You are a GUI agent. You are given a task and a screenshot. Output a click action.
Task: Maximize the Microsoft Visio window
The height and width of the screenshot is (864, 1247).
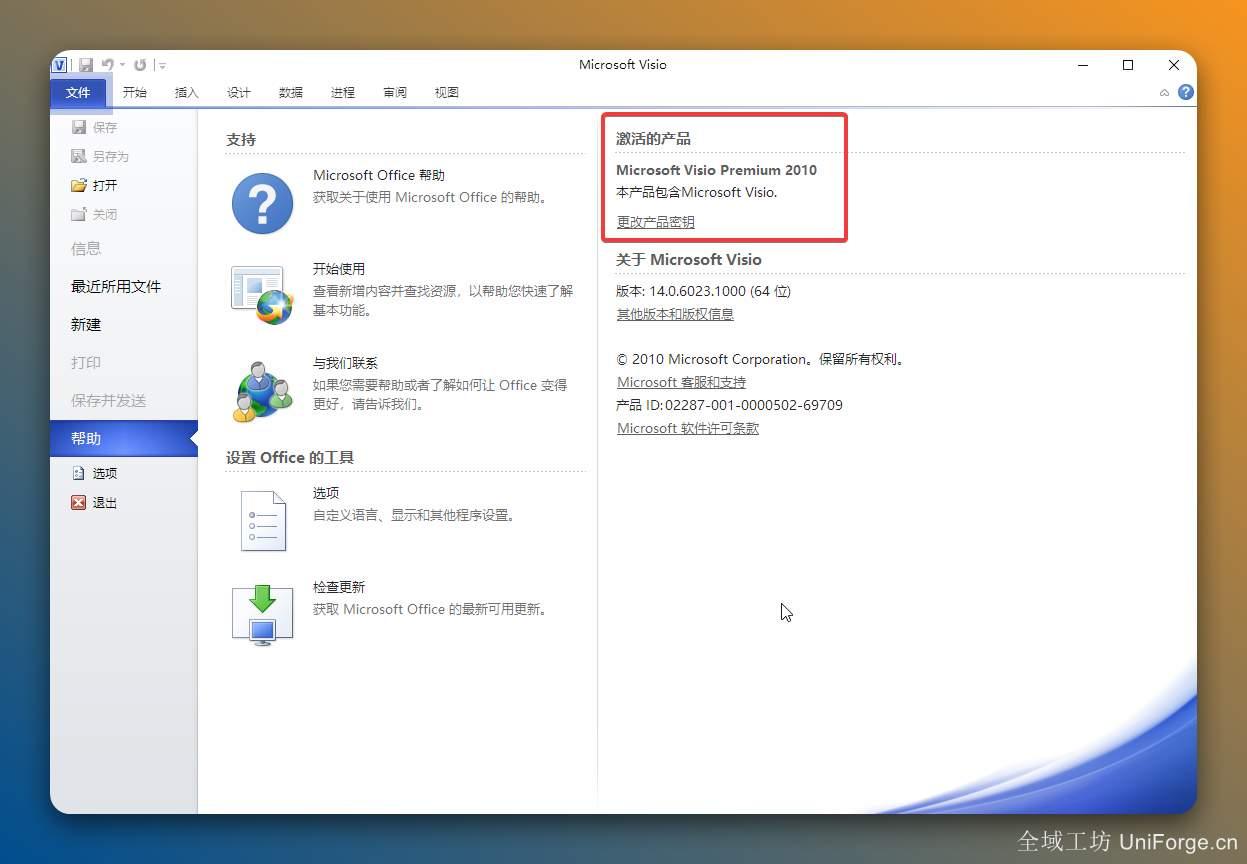tap(1128, 65)
